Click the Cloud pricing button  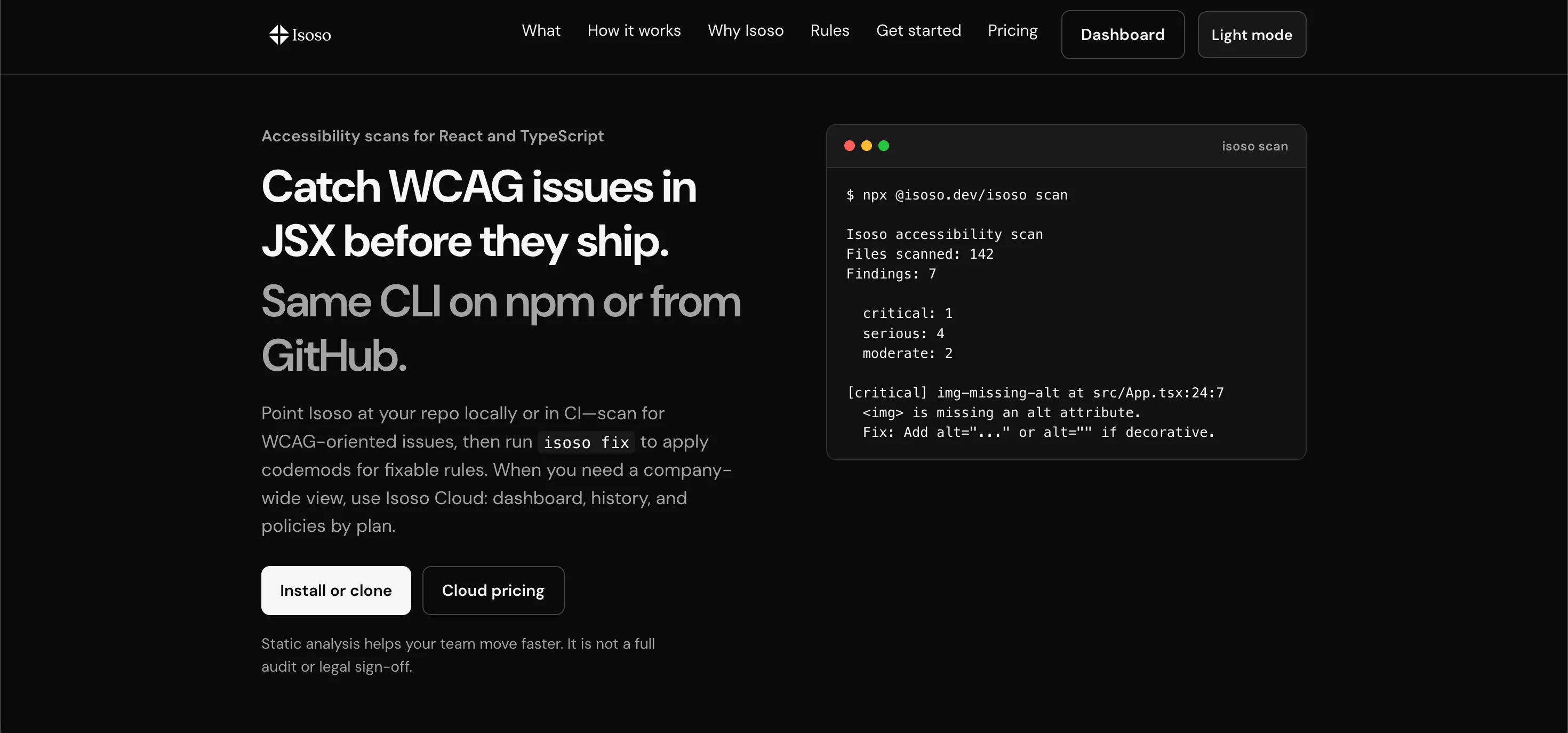pos(493,590)
